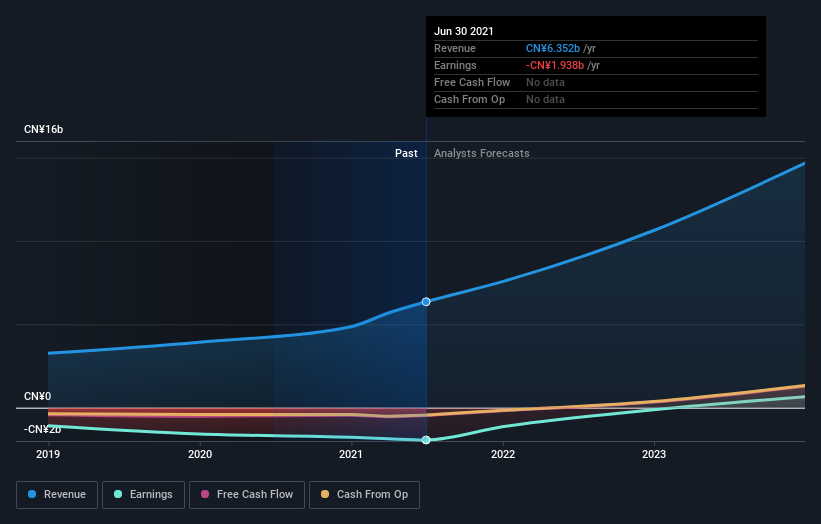Click the CN¥16b y-axis label
821x524 pixels.
(x=43, y=129)
